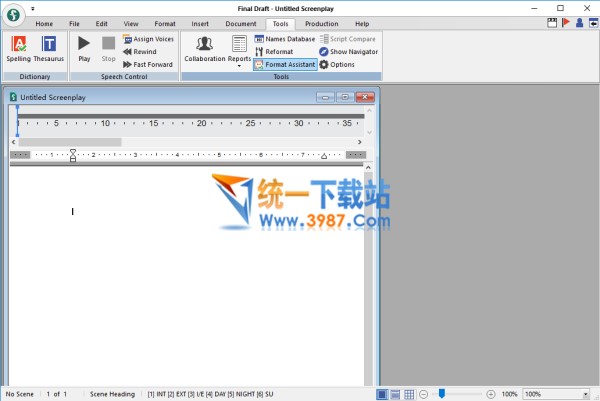Click the 100% zoom percentage label

509,394
